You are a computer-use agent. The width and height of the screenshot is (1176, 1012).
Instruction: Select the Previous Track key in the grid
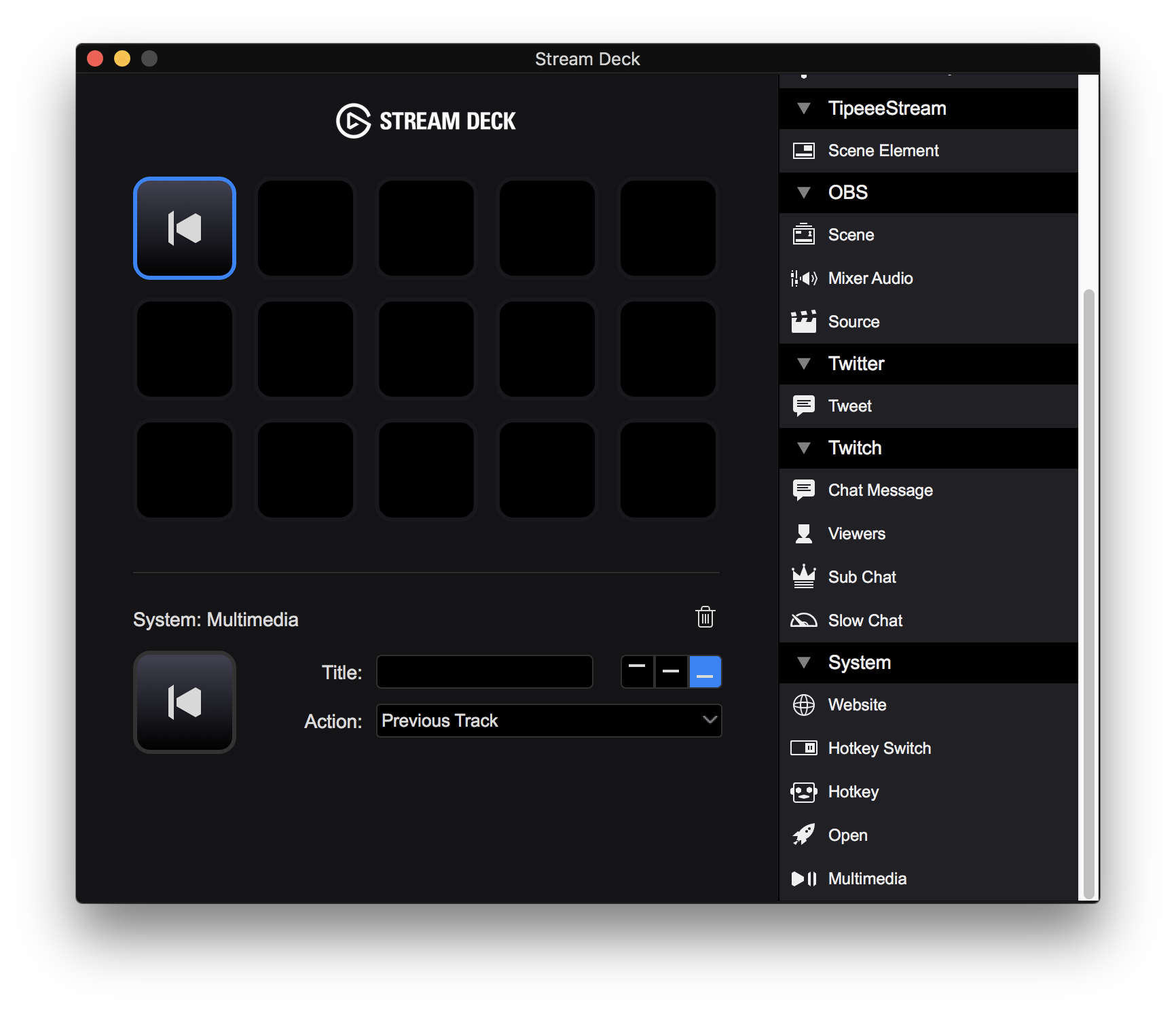[185, 228]
